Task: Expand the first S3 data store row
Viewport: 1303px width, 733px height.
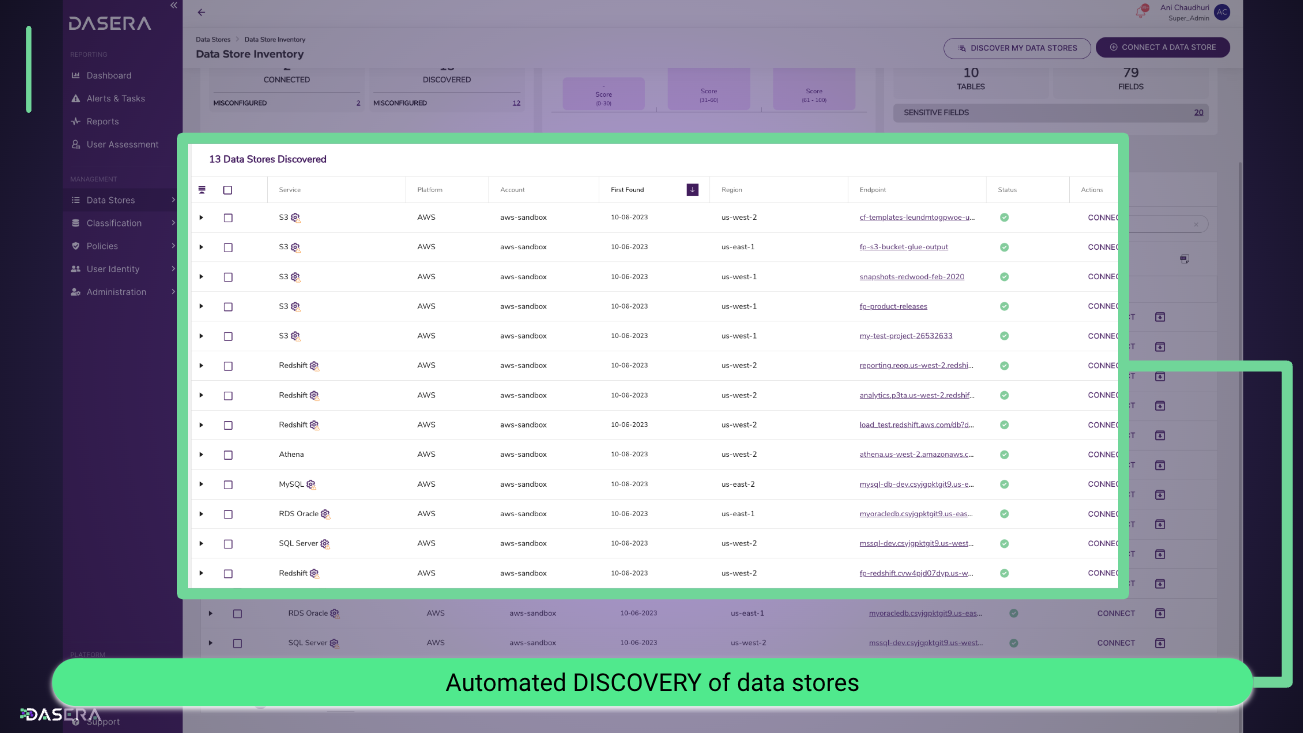Action: [203, 217]
